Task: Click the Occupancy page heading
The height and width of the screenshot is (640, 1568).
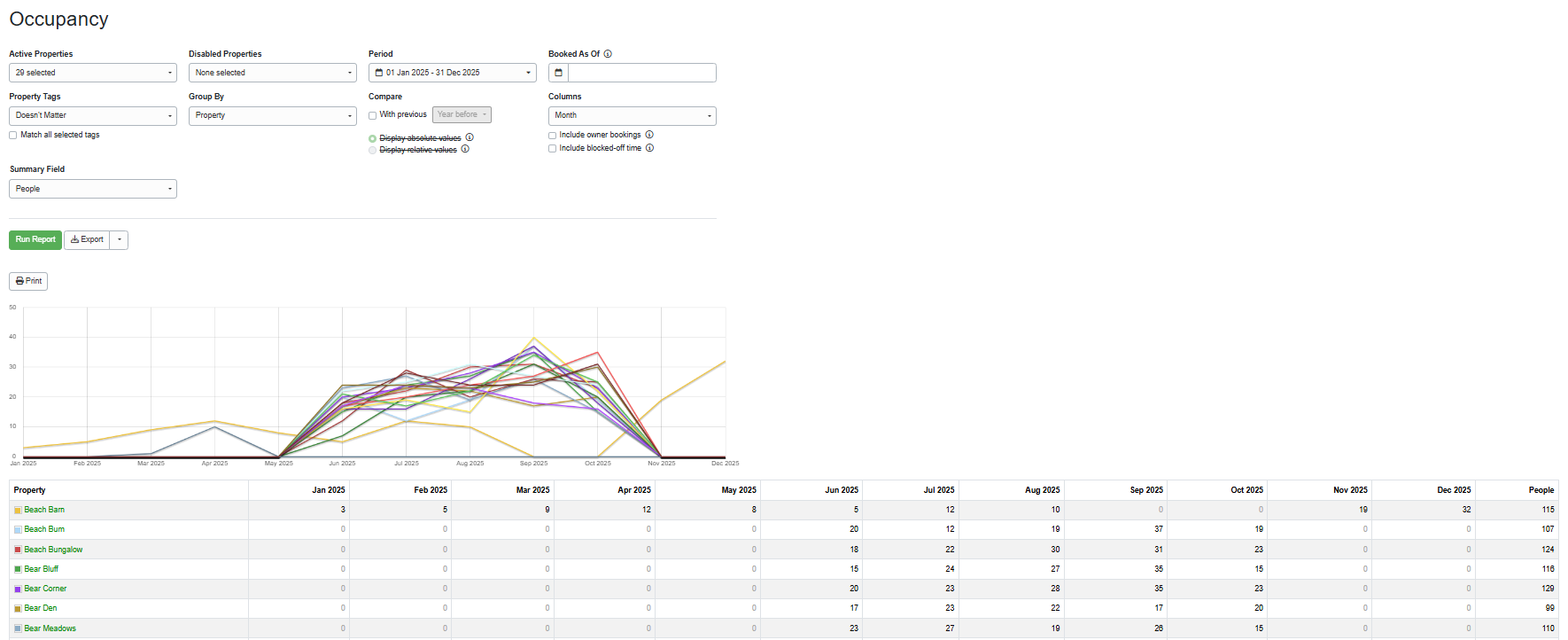Action: click(x=58, y=20)
